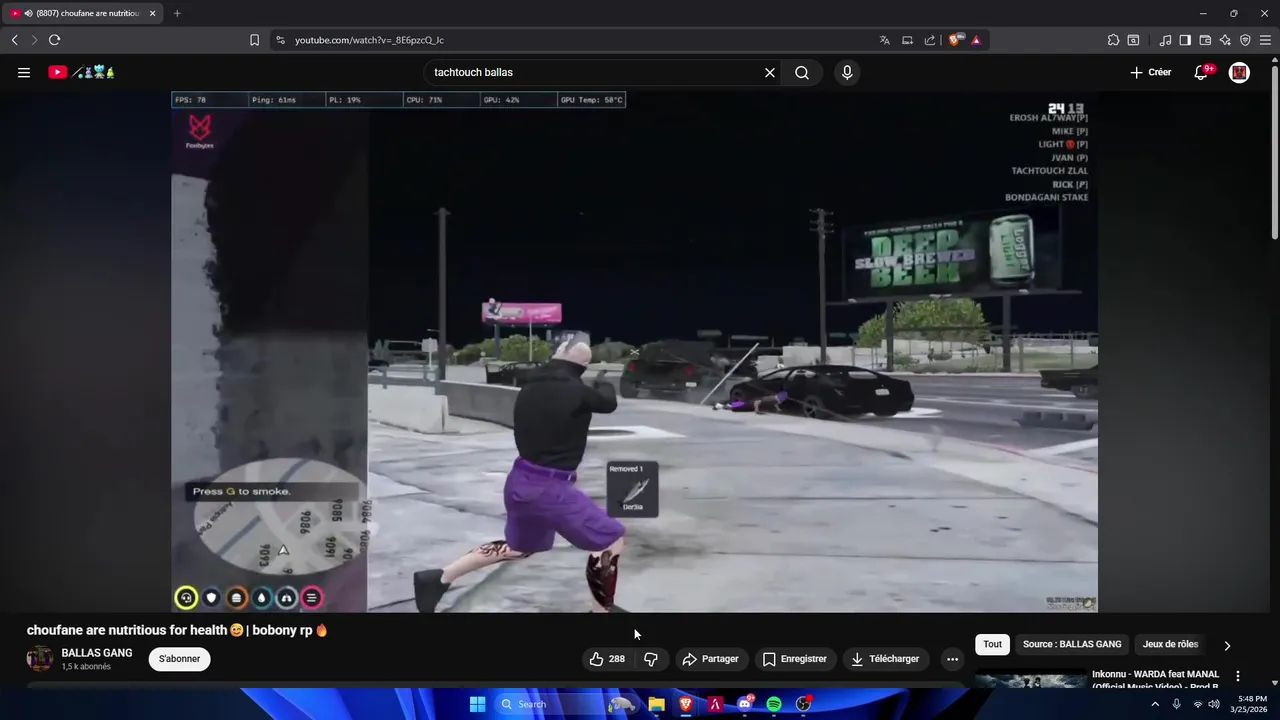This screenshot has height=720, width=1280.
Task: Clear the search box with X
Action: click(770, 72)
